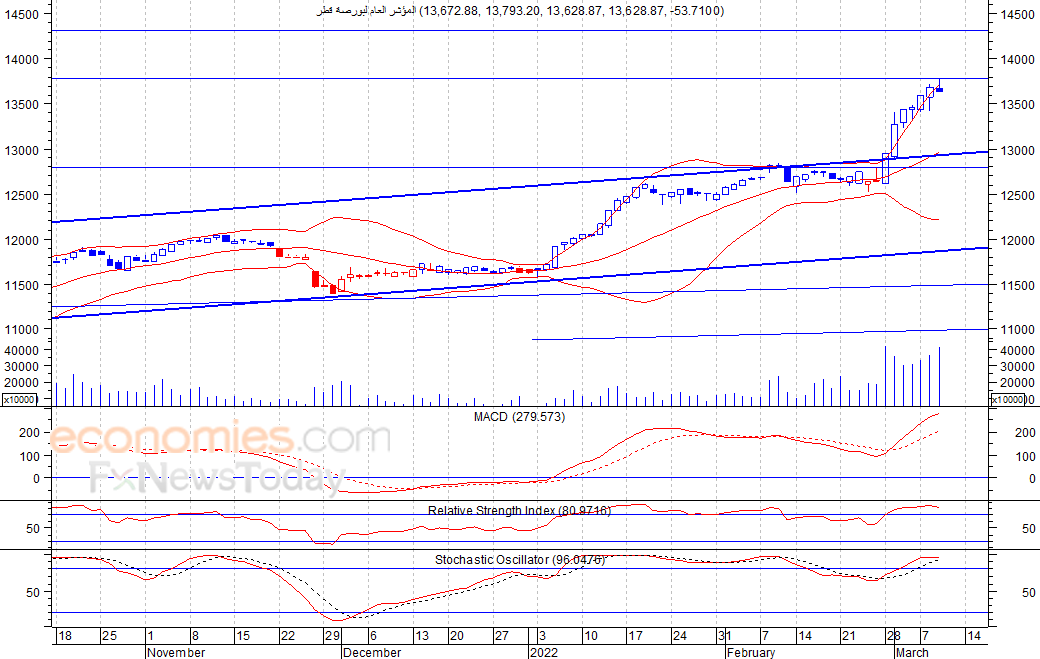
Task: Click the 2022 year marker on axis
Action: (x=544, y=652)
